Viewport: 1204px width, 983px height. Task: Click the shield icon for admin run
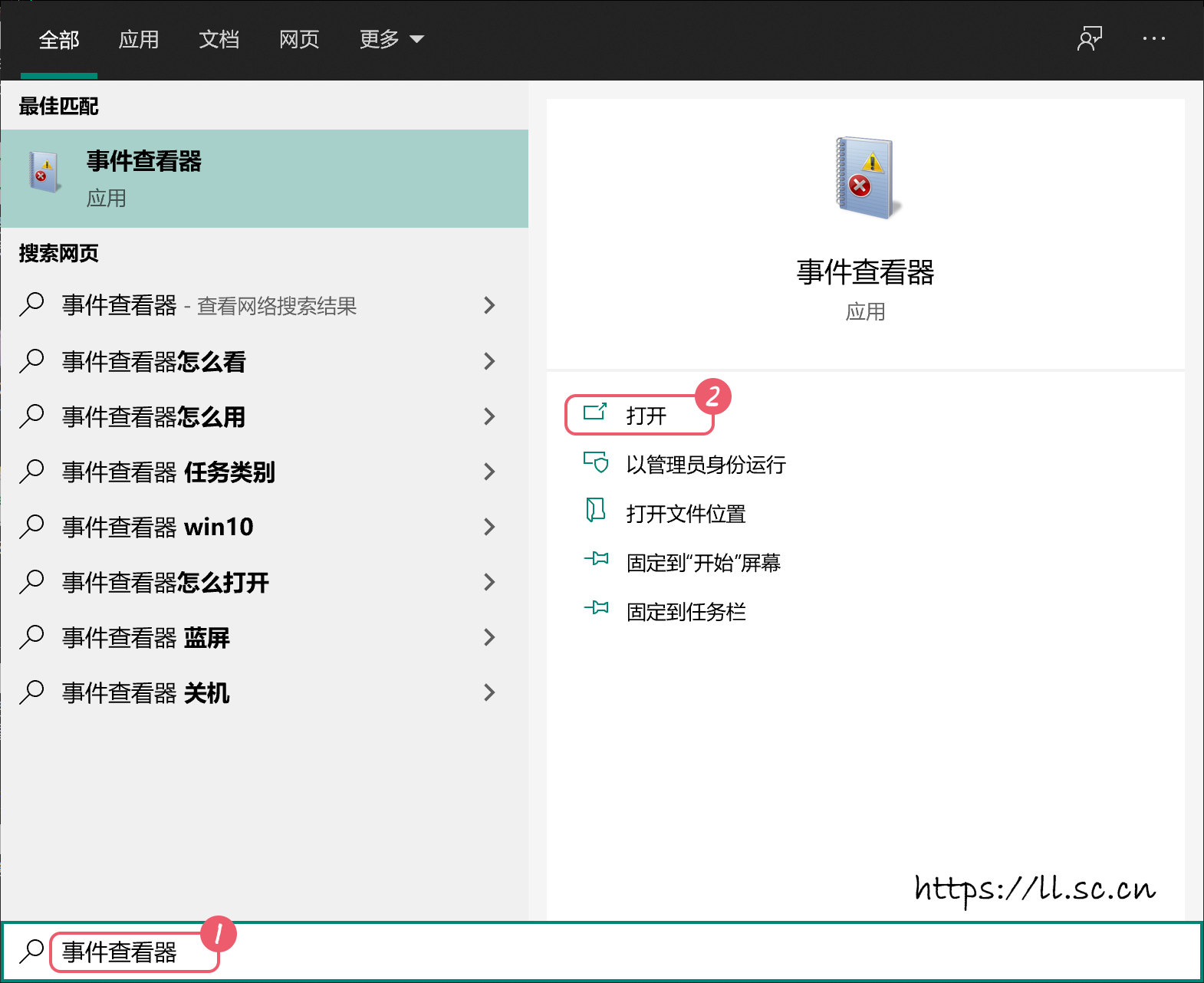[x=596, y=462]
